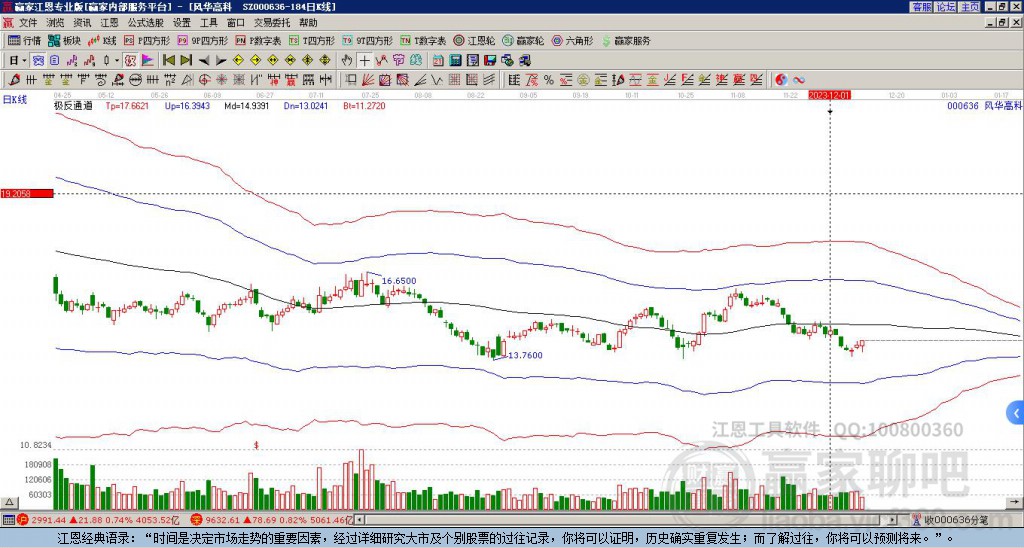1024x548 pixels.
Task: Open the 工具 menu
Action: tap(208, 23)
